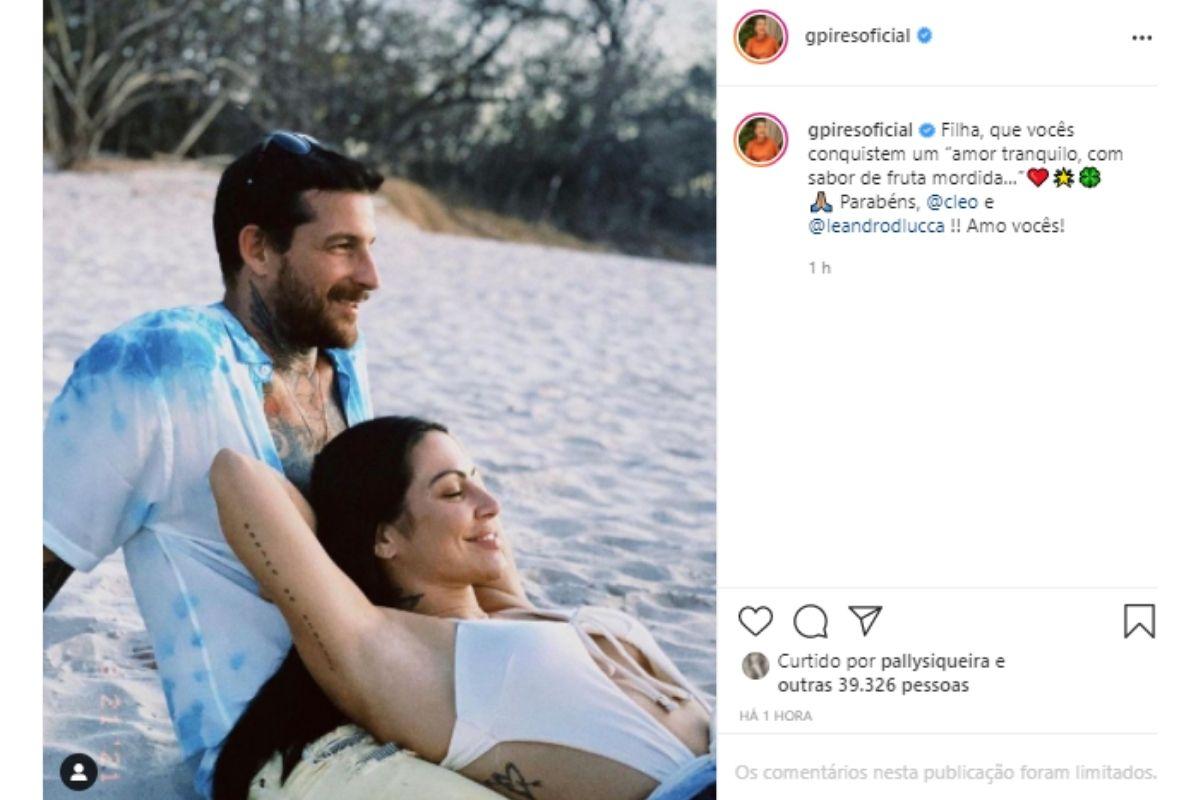
Task: Open gpiresoficial header username link
Action: 857,36
